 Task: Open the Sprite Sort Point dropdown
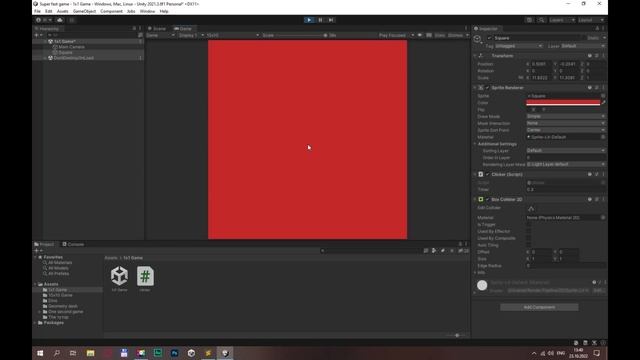coord(566,130)
